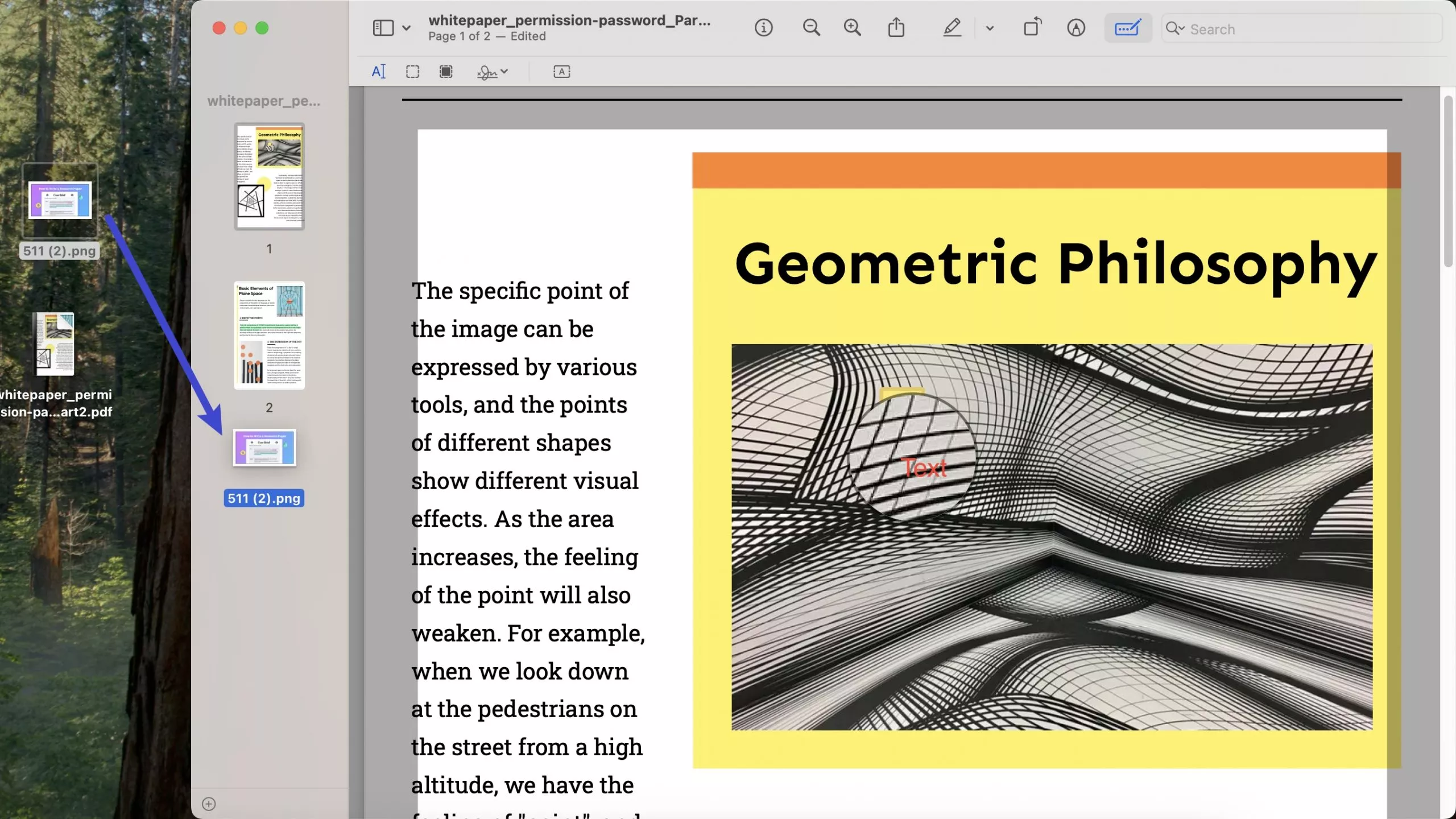The height and width of the screenshot is (819, 1456).
Task: Click the Markup pen-circle icon
Action: pyautogui.click(x=1076, y=28)
